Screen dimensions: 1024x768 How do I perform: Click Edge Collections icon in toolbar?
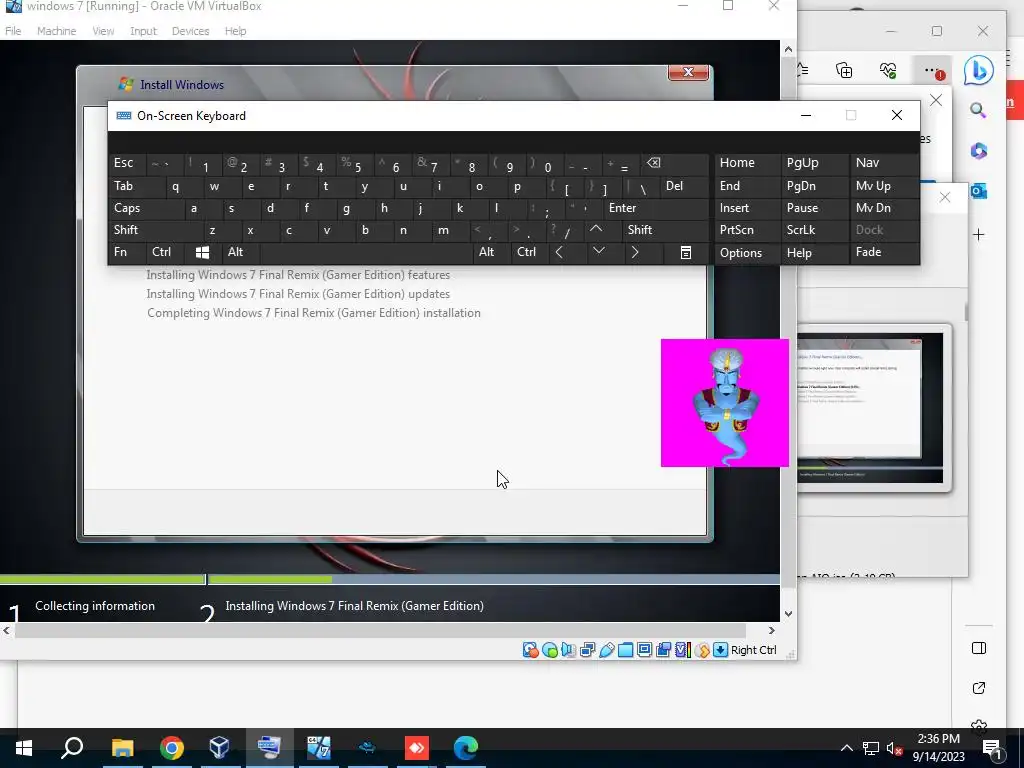pyautogui.click(x=844, y=71)
